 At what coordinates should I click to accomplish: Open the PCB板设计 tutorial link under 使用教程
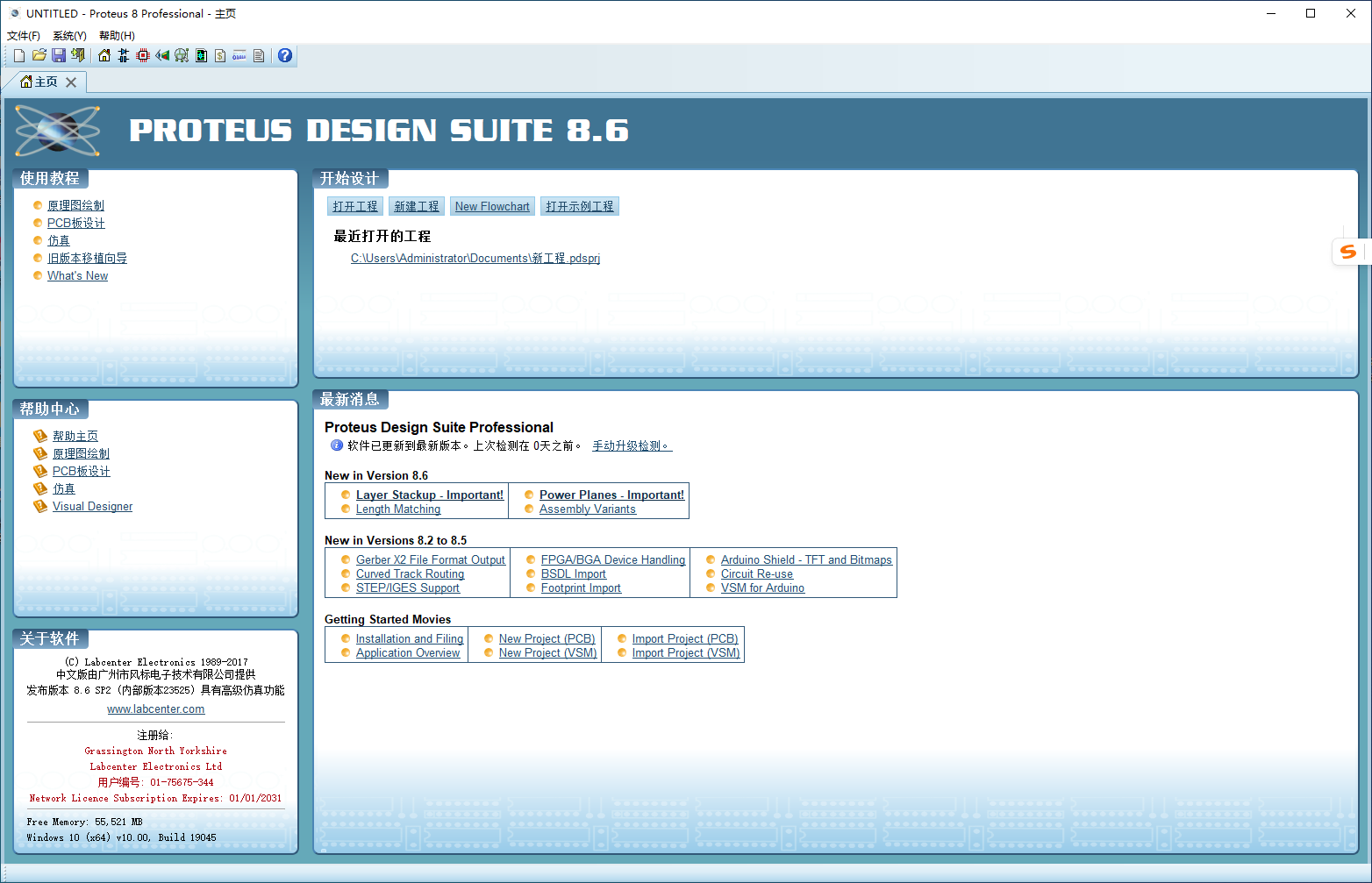tap(76, 223)
